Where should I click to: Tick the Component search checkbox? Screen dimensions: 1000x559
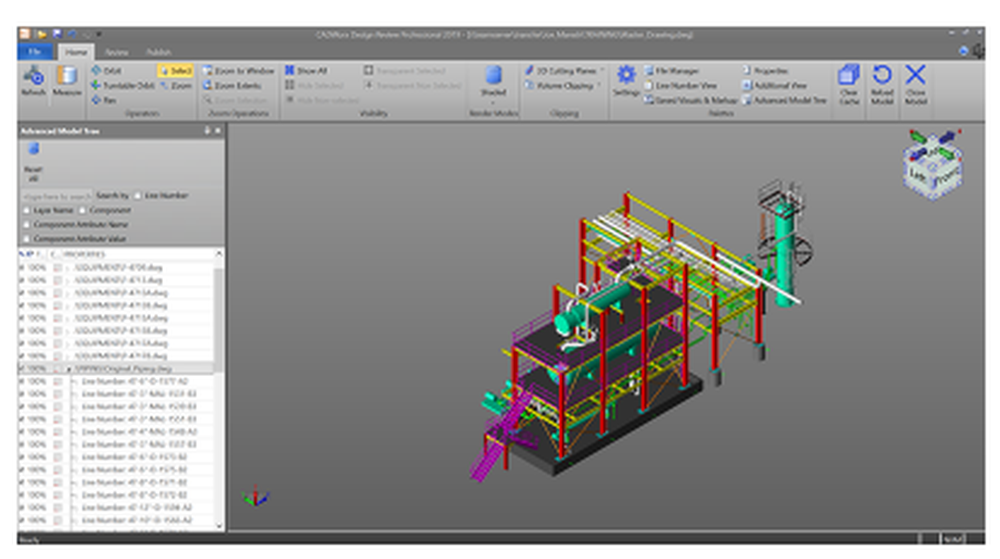pos(82,210)
